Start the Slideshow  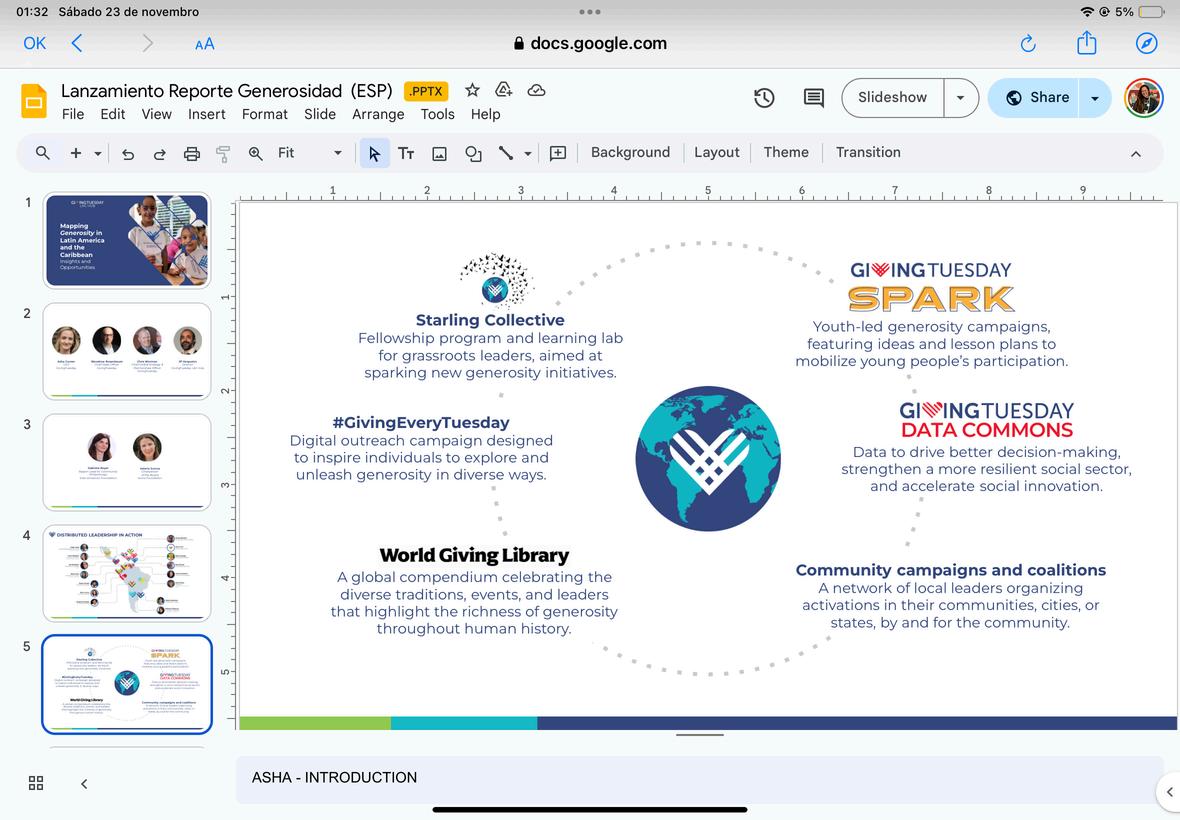coord(893,98)
